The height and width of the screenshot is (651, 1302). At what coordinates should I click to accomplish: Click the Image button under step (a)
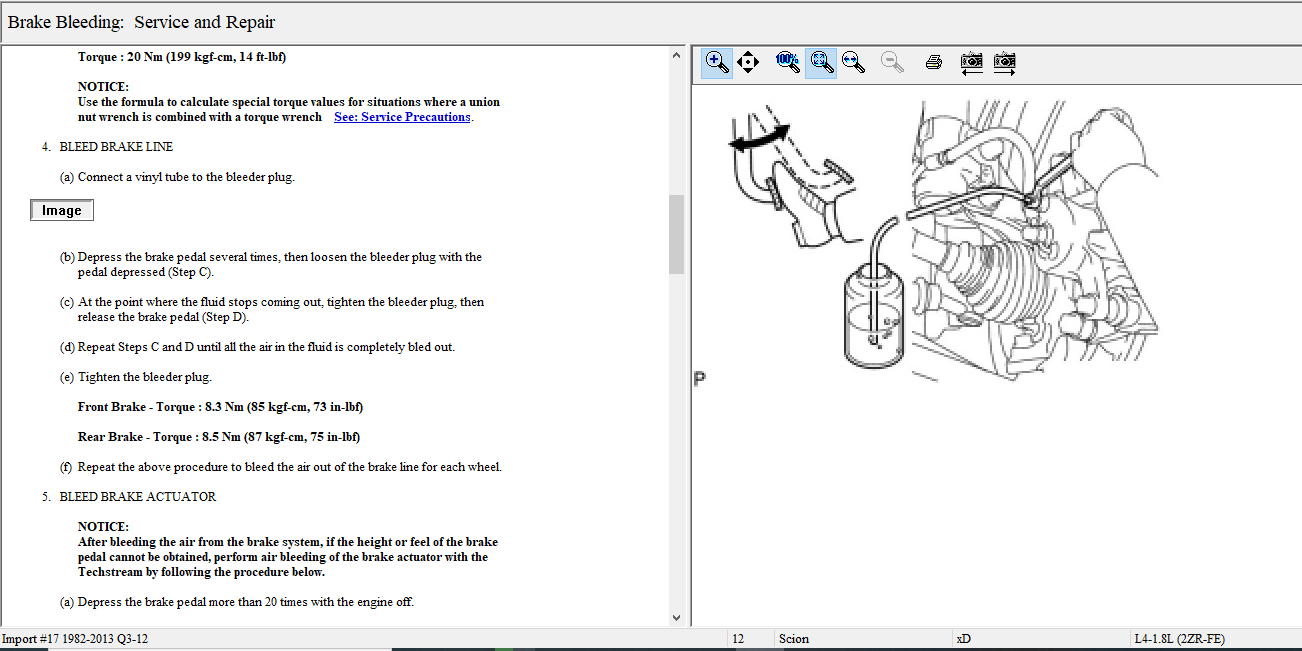[x=62, y=211]
